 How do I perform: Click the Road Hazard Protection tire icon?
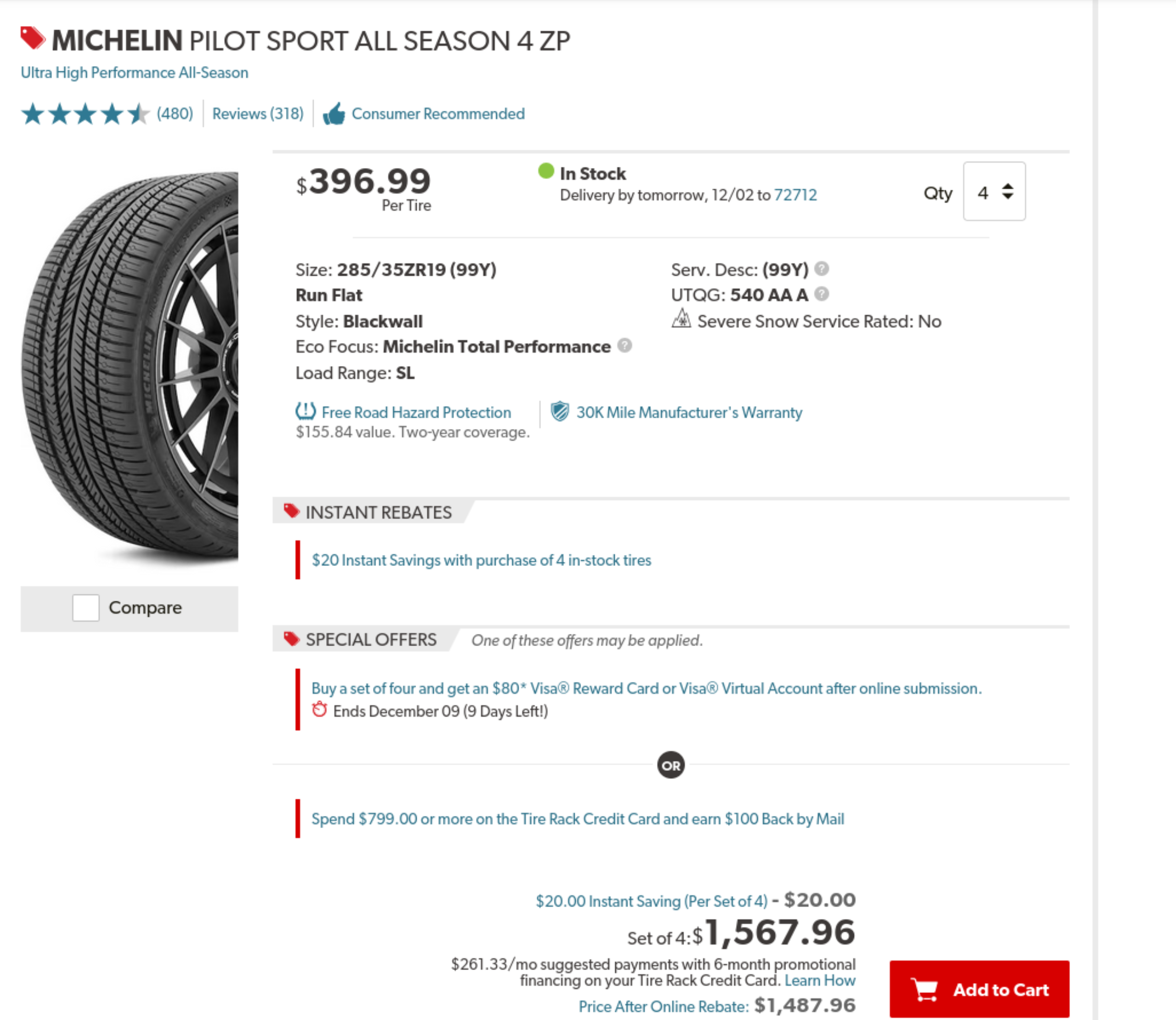(306, 411)
